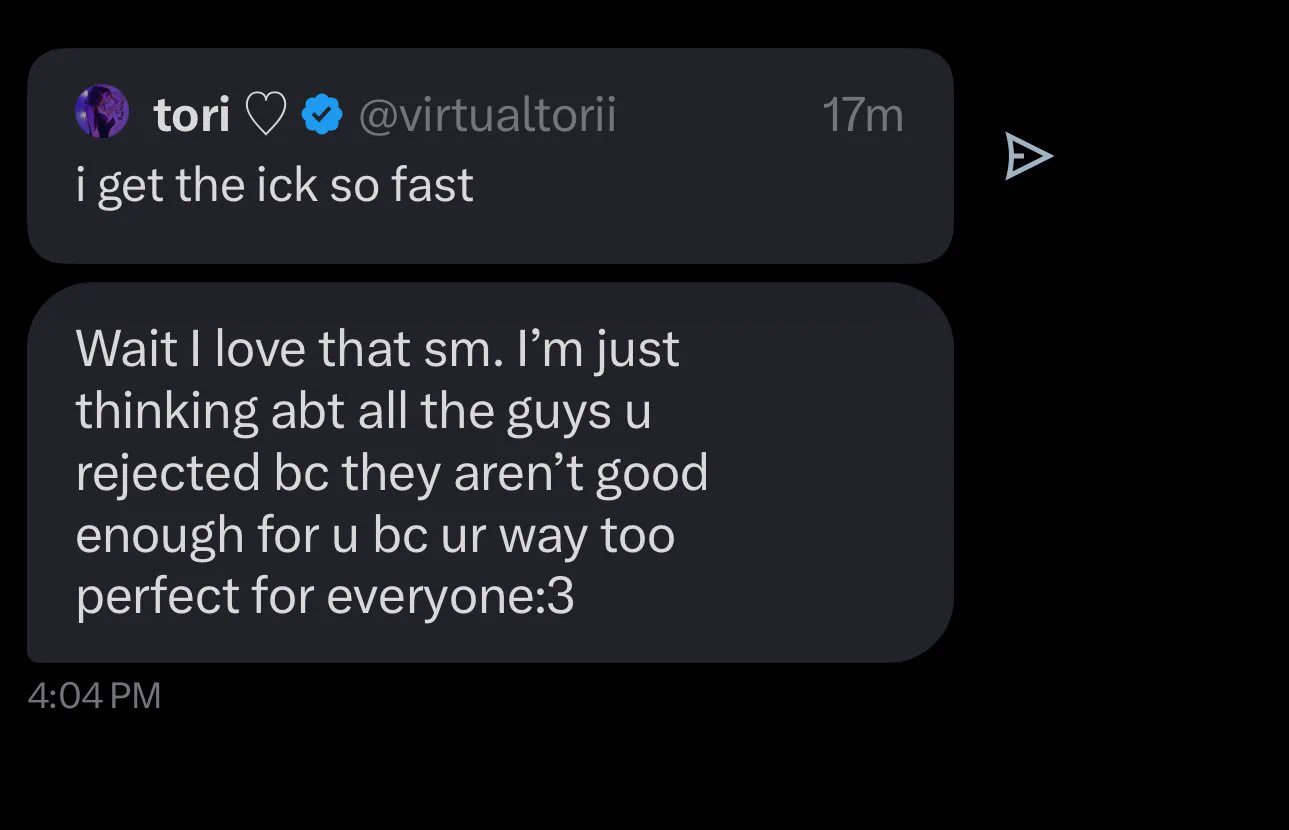Click the word "fast" in shared tweet

coord(431,186)
